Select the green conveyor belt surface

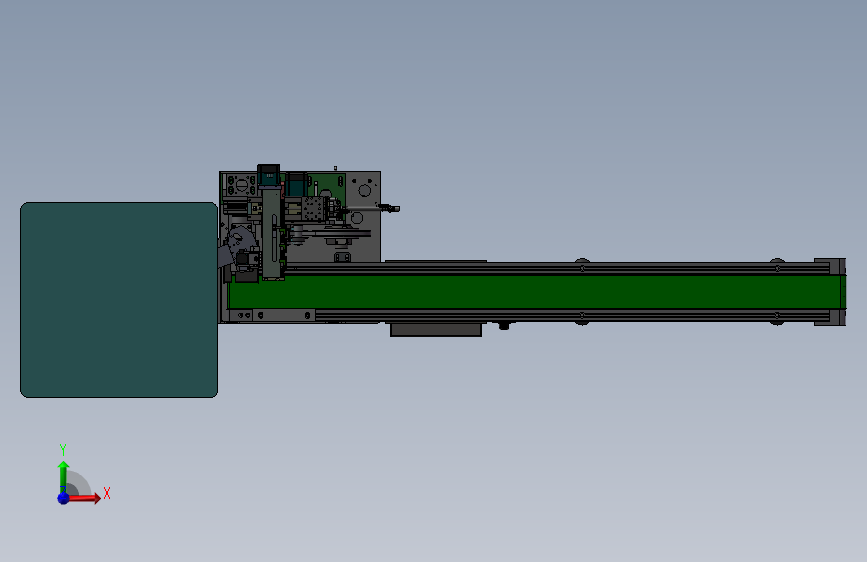tap(536, 292)
